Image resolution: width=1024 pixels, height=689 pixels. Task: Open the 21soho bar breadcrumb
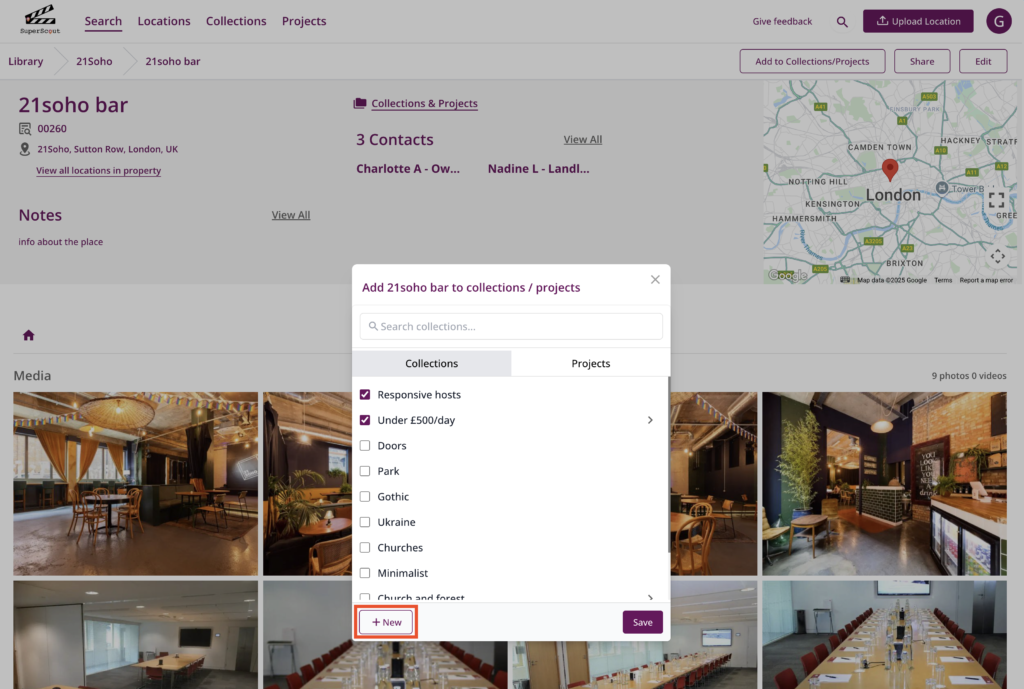172,61
